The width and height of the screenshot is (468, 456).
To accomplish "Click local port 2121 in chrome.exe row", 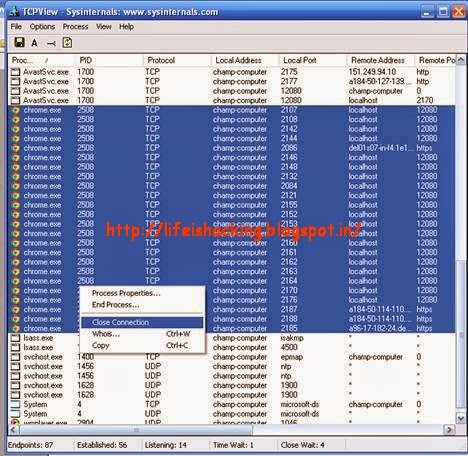I will pyautogui.click(x=289, y=195).
